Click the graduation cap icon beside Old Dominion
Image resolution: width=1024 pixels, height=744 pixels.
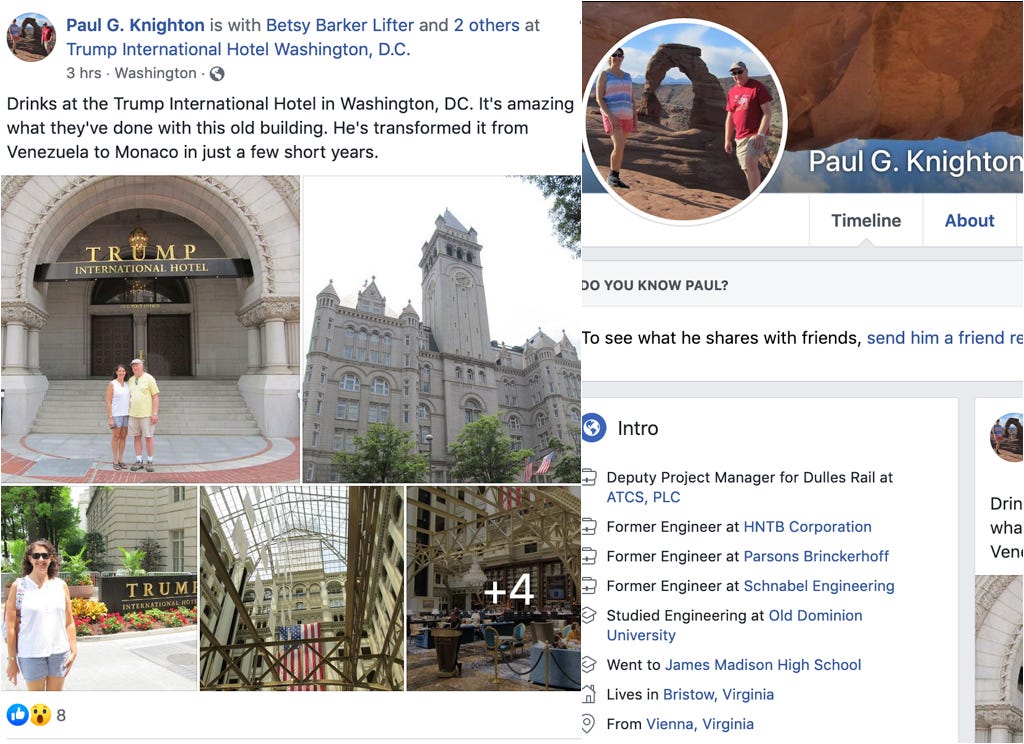(589, 615)
